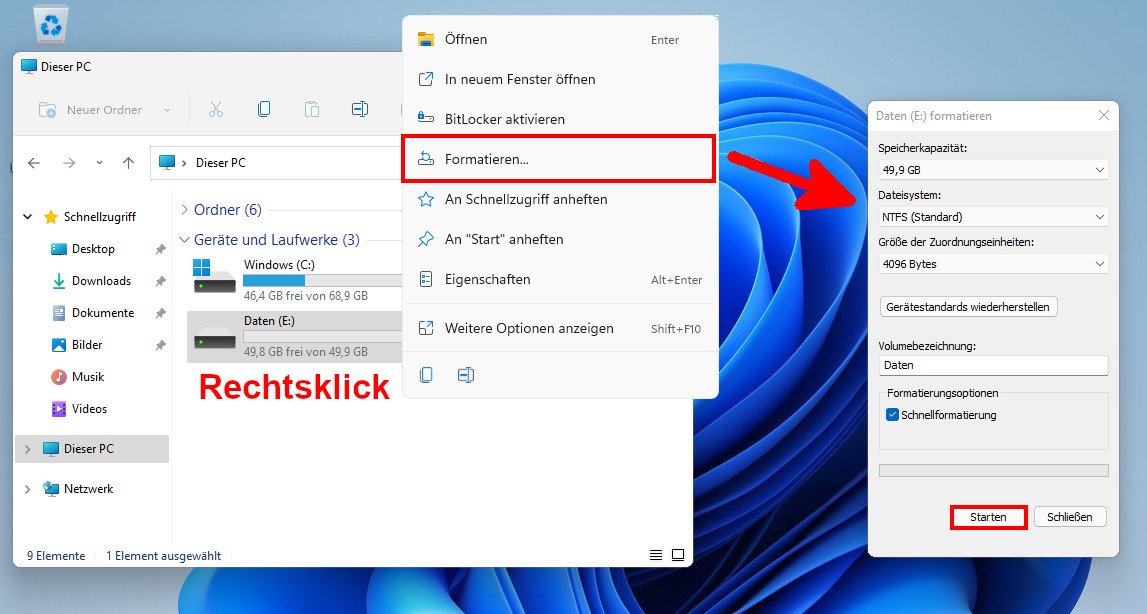
Task: Click the format progress bar
Action: point(993,468)
